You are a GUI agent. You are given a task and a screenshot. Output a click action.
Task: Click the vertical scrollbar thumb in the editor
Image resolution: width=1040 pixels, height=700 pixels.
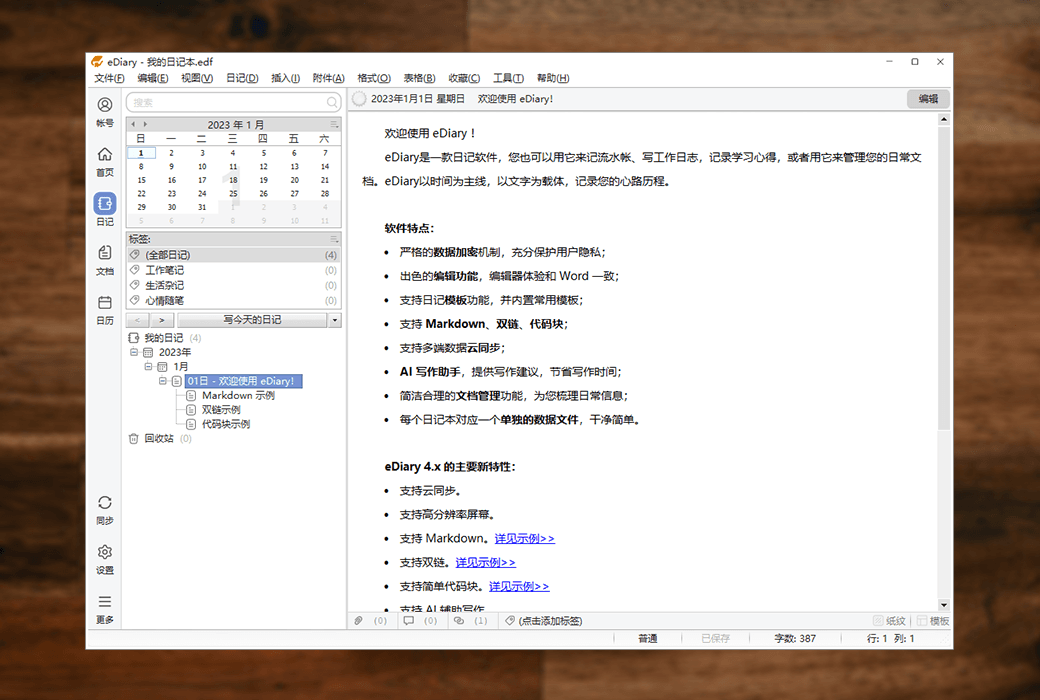tap(944, 279)
